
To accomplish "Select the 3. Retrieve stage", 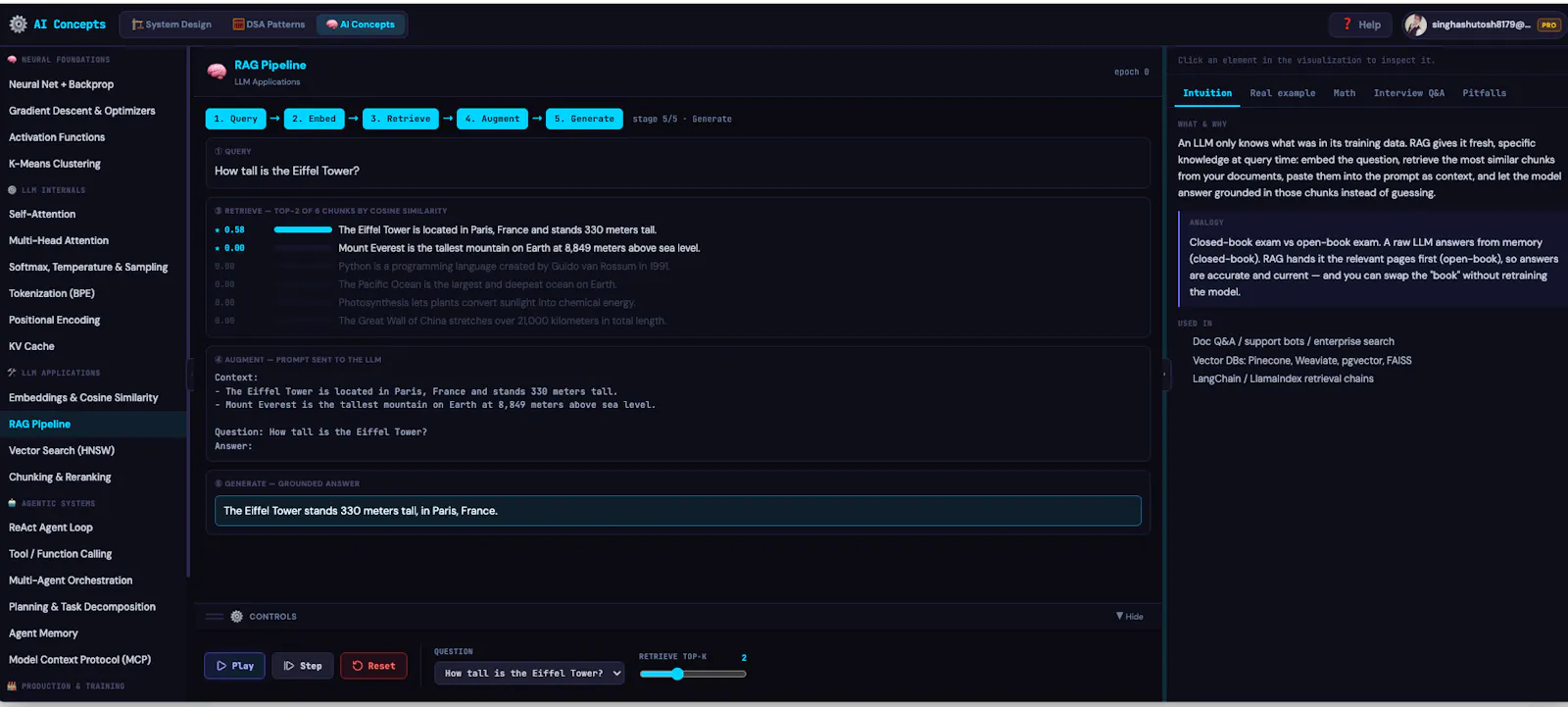I will tap(400, 119).
